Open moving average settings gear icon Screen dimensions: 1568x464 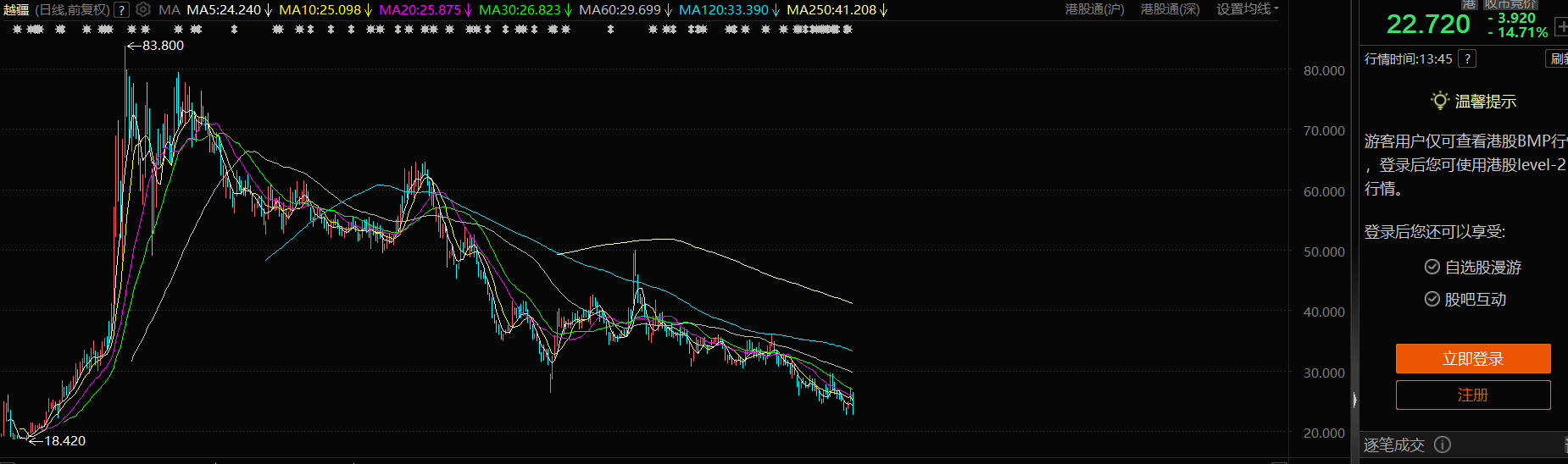[143, 10]
